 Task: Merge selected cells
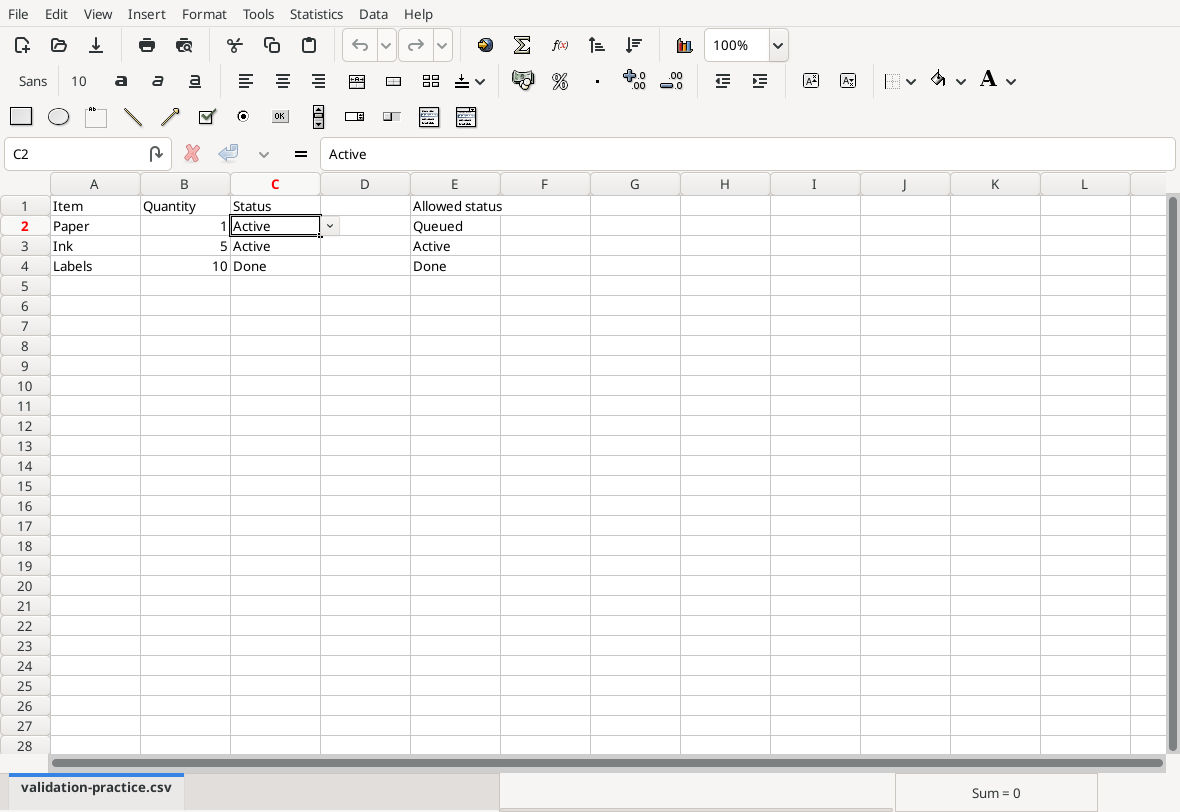(394, 81)
